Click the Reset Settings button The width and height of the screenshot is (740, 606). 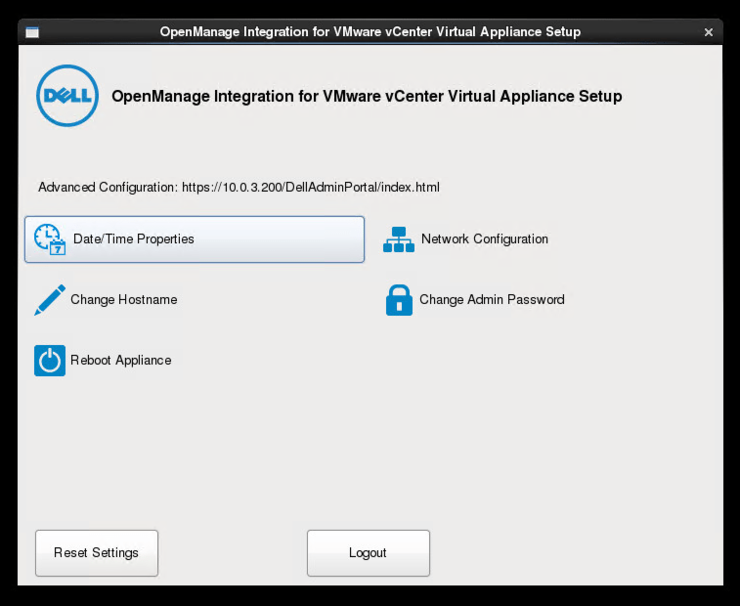[x=97, y=553]
